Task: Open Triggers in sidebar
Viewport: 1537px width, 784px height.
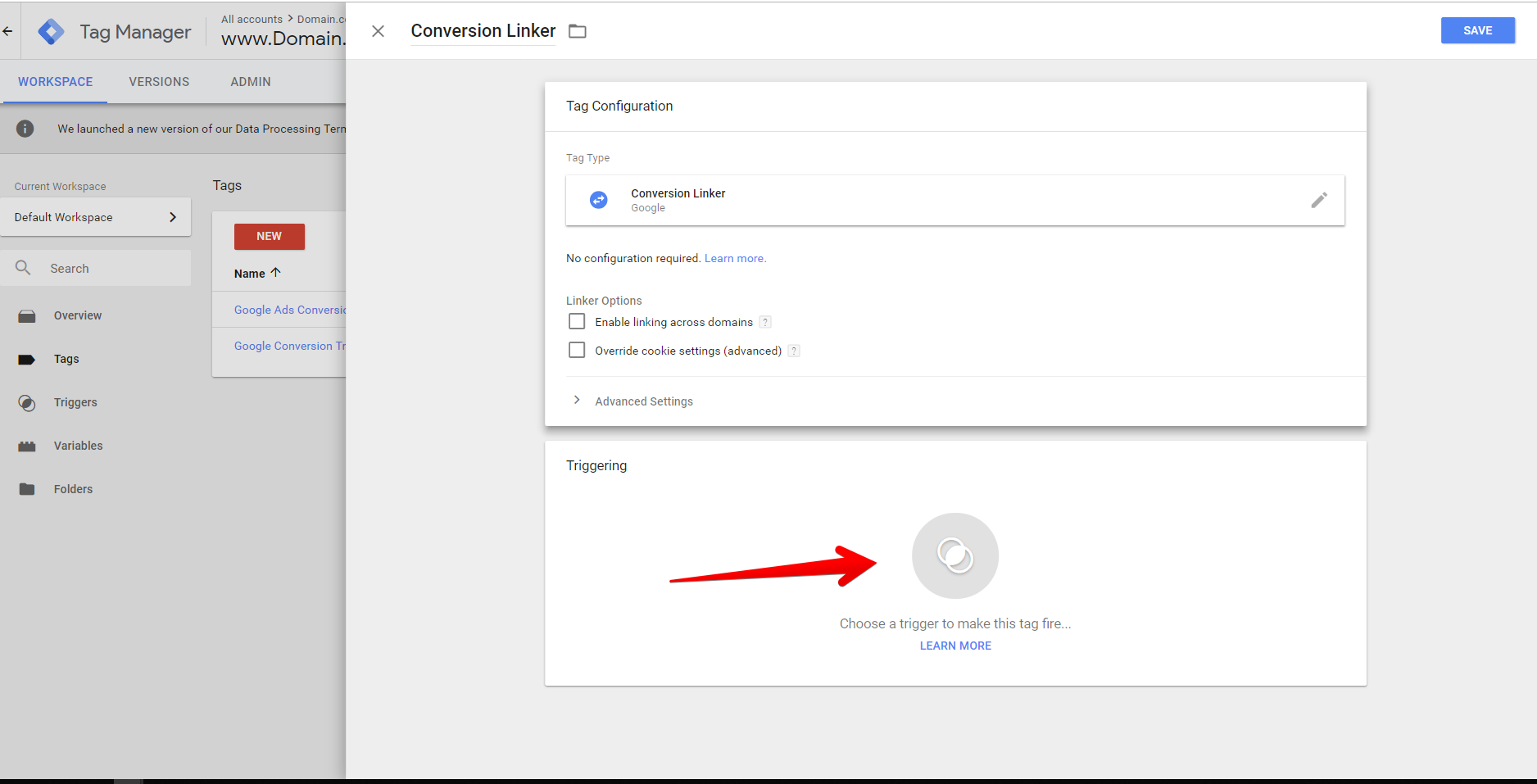Action: [x=75, y=402]
